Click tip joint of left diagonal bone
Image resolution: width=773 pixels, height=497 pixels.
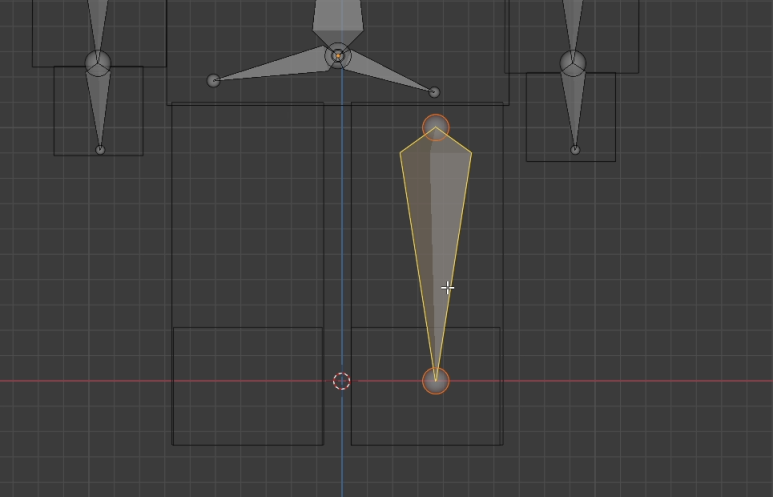(x=213, y=80)
